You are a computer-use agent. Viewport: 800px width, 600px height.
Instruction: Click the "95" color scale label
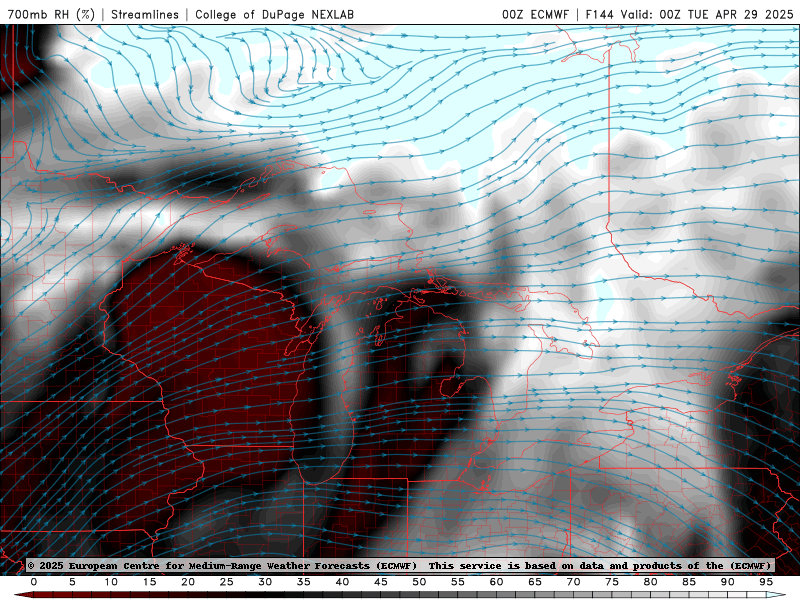[766, 582]
